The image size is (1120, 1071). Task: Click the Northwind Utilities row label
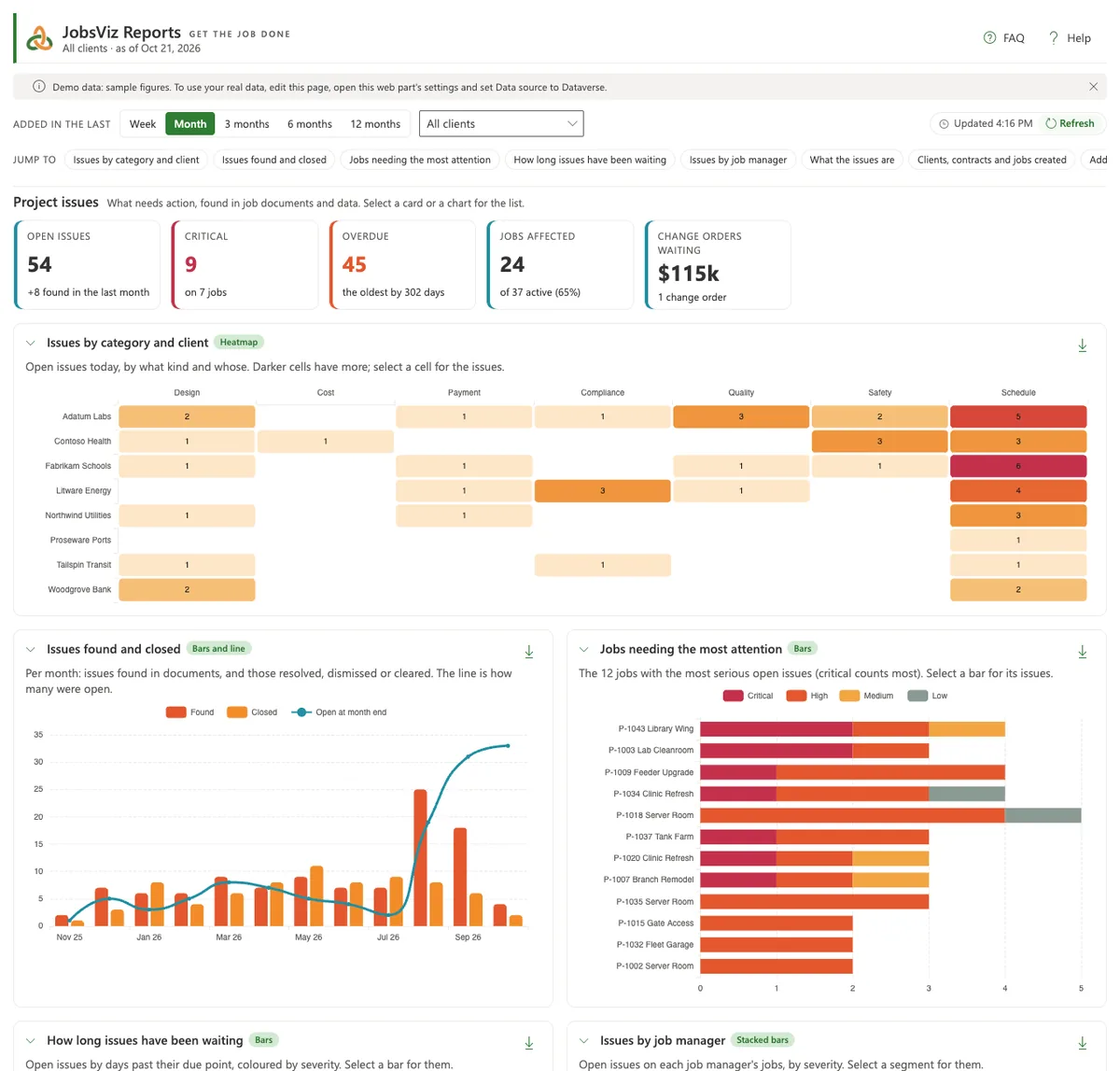77,515
